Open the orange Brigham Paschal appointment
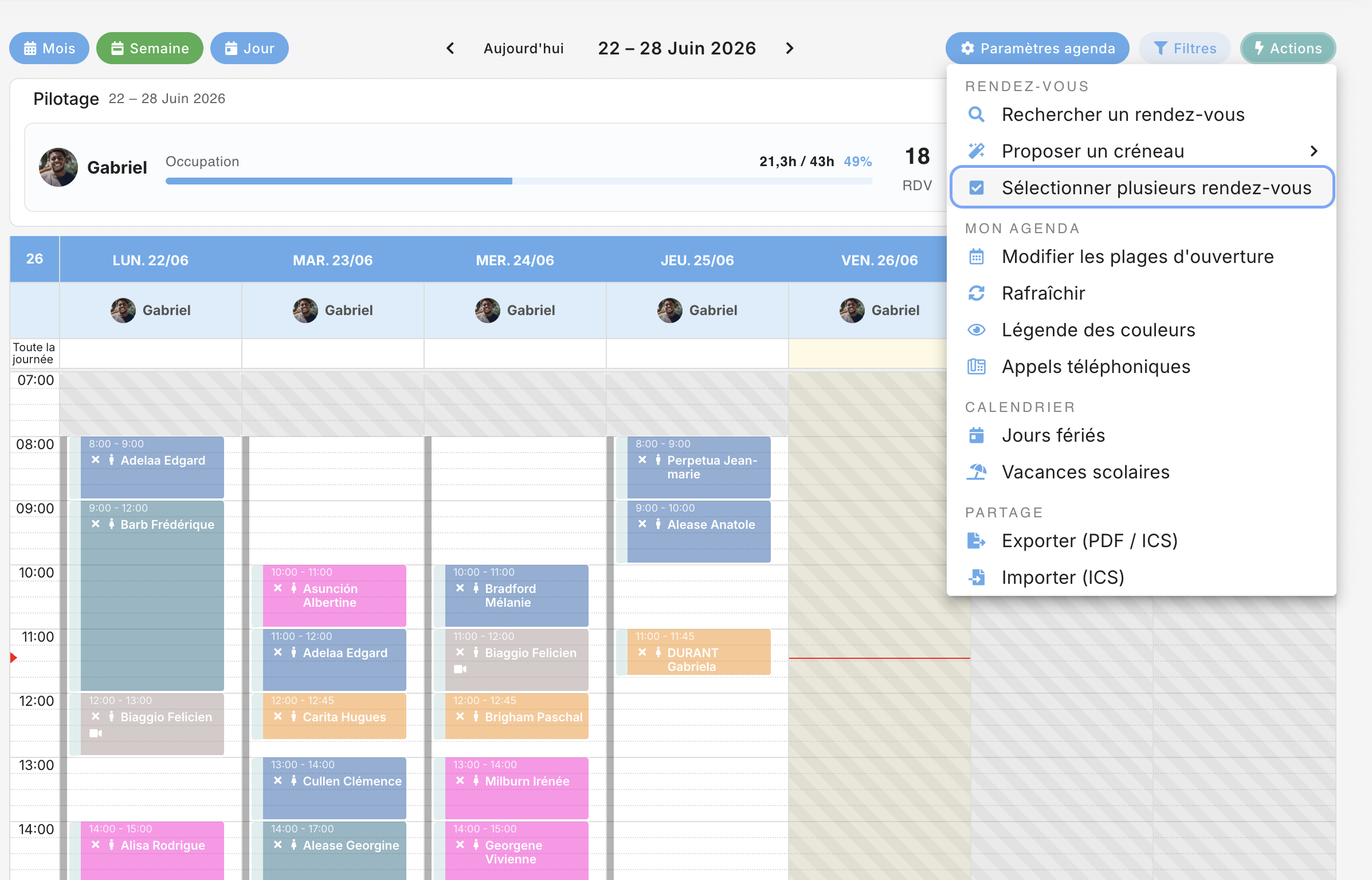1372x880 pixels. click(516, 716)
